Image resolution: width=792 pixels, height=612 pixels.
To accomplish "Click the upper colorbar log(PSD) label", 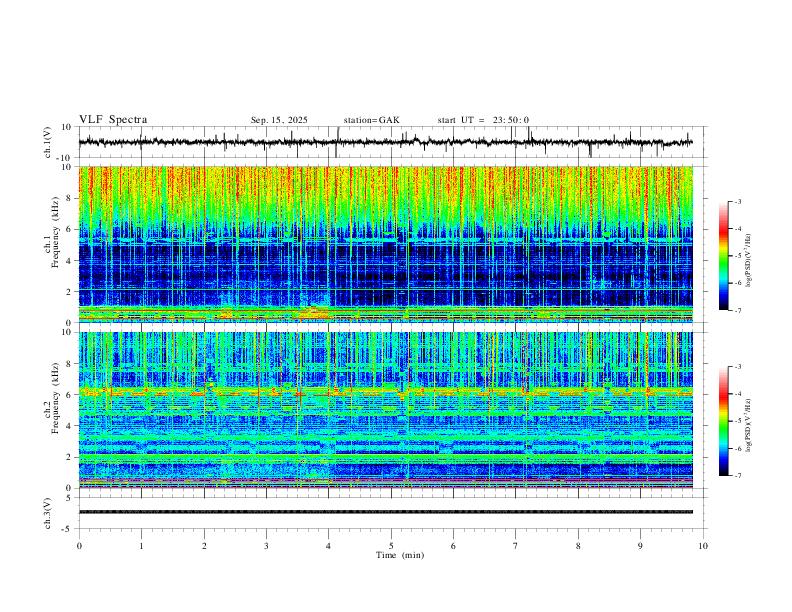I will point(749,261).
